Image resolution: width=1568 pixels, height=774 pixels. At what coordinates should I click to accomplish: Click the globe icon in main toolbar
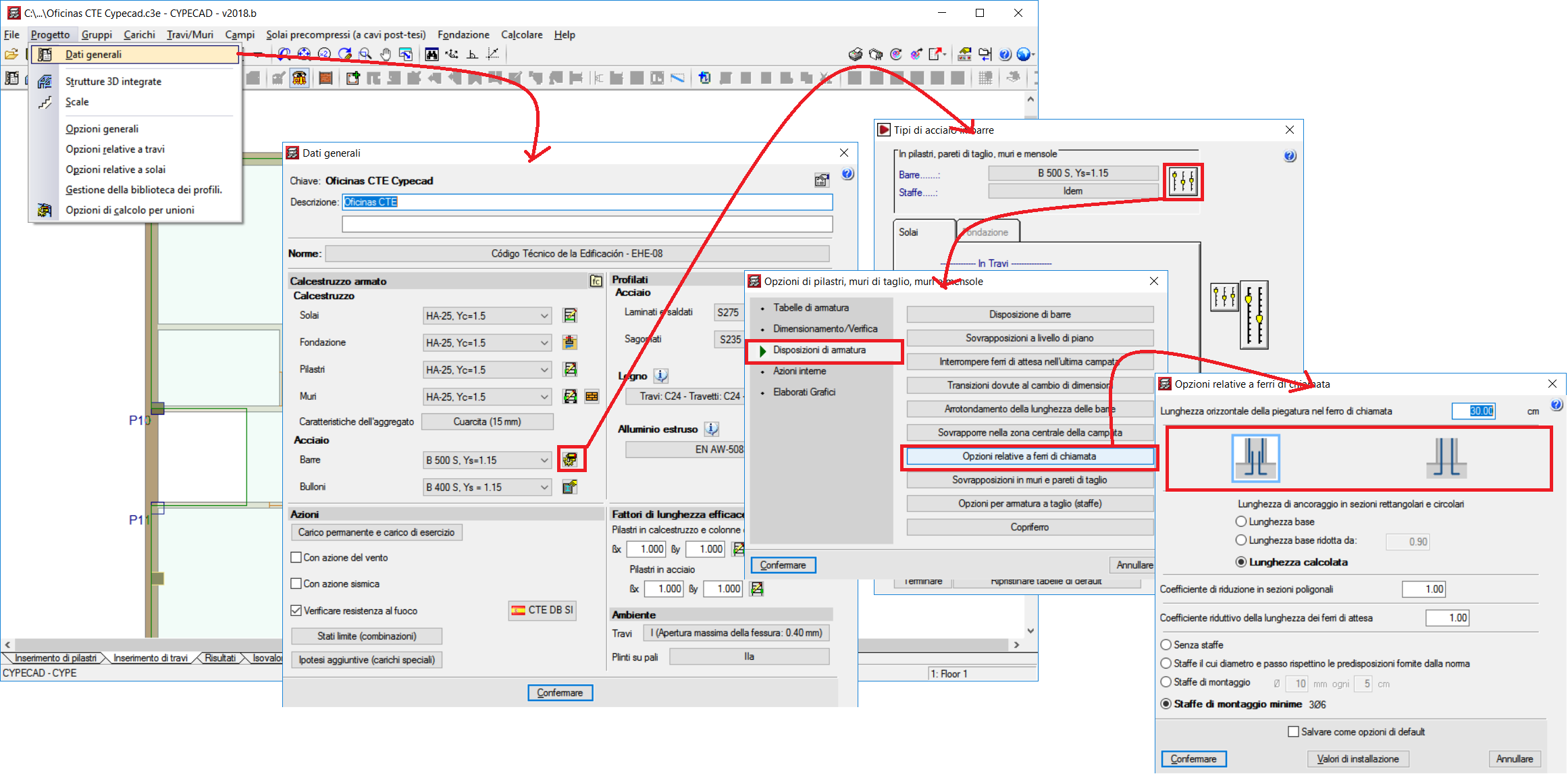(x=1024, y=54)
